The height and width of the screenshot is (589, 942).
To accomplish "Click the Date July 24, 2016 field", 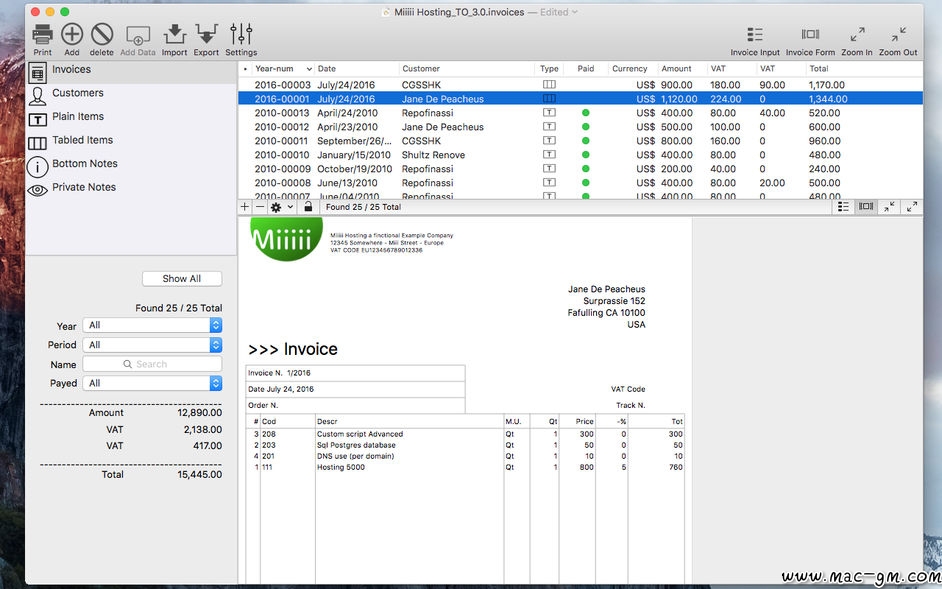I will point(355,389).
